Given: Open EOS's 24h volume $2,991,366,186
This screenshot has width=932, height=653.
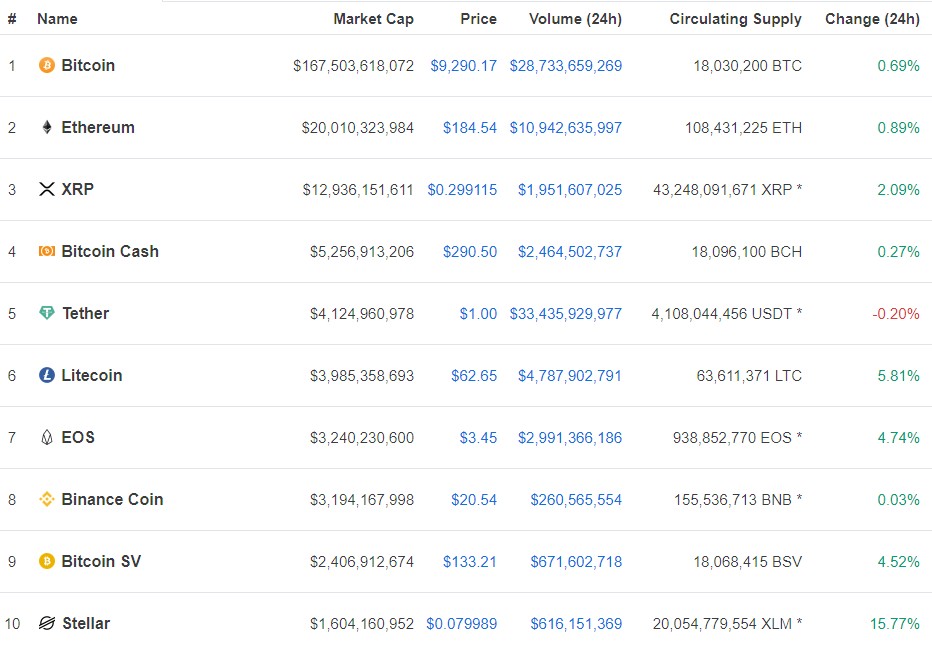Looking at the screenshot, I should point(570,438).
